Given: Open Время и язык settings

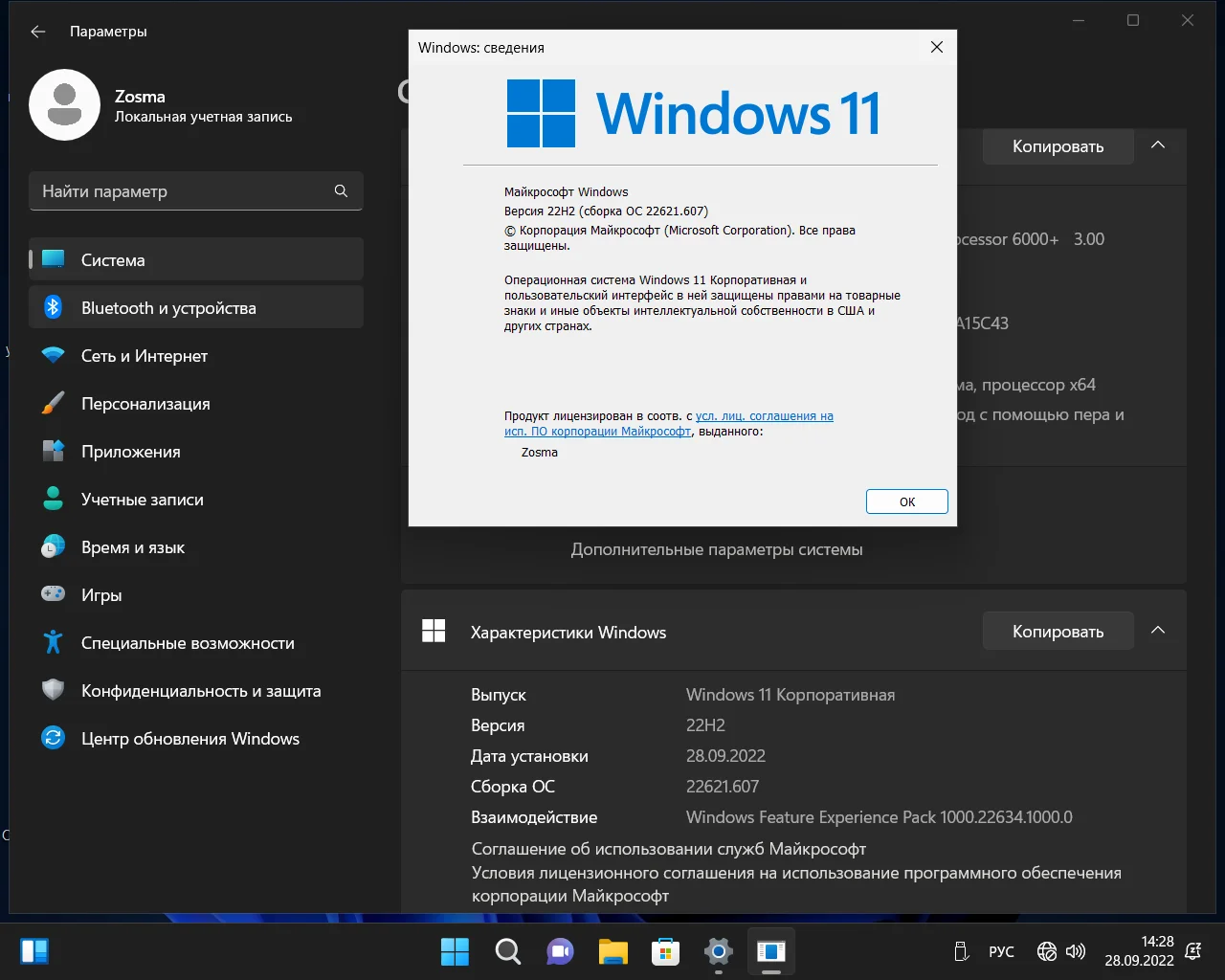Looking at the screenshot, I should (x=196, y=546).
